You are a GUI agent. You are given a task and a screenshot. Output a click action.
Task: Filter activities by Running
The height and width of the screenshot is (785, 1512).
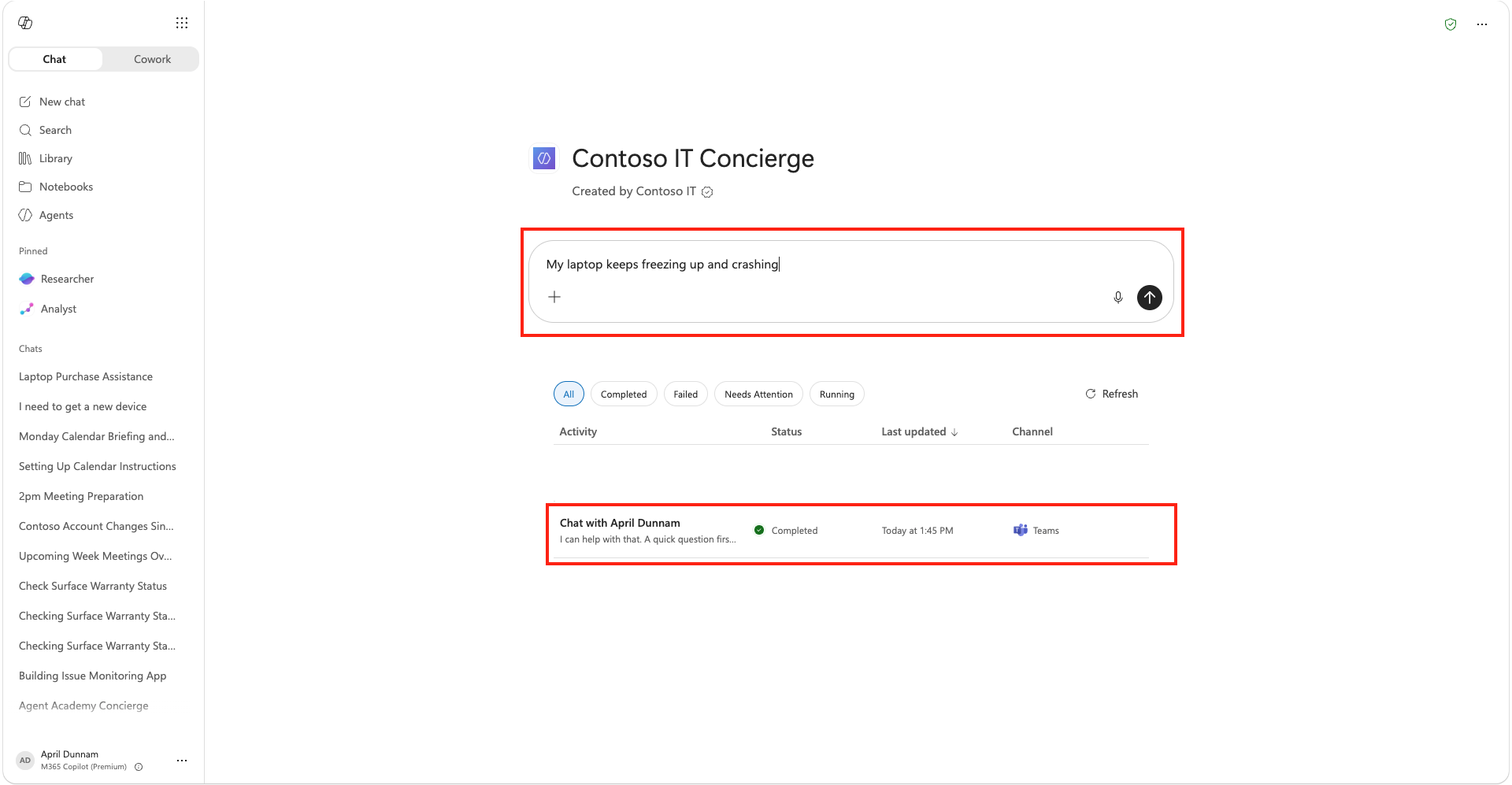point(837,394)
